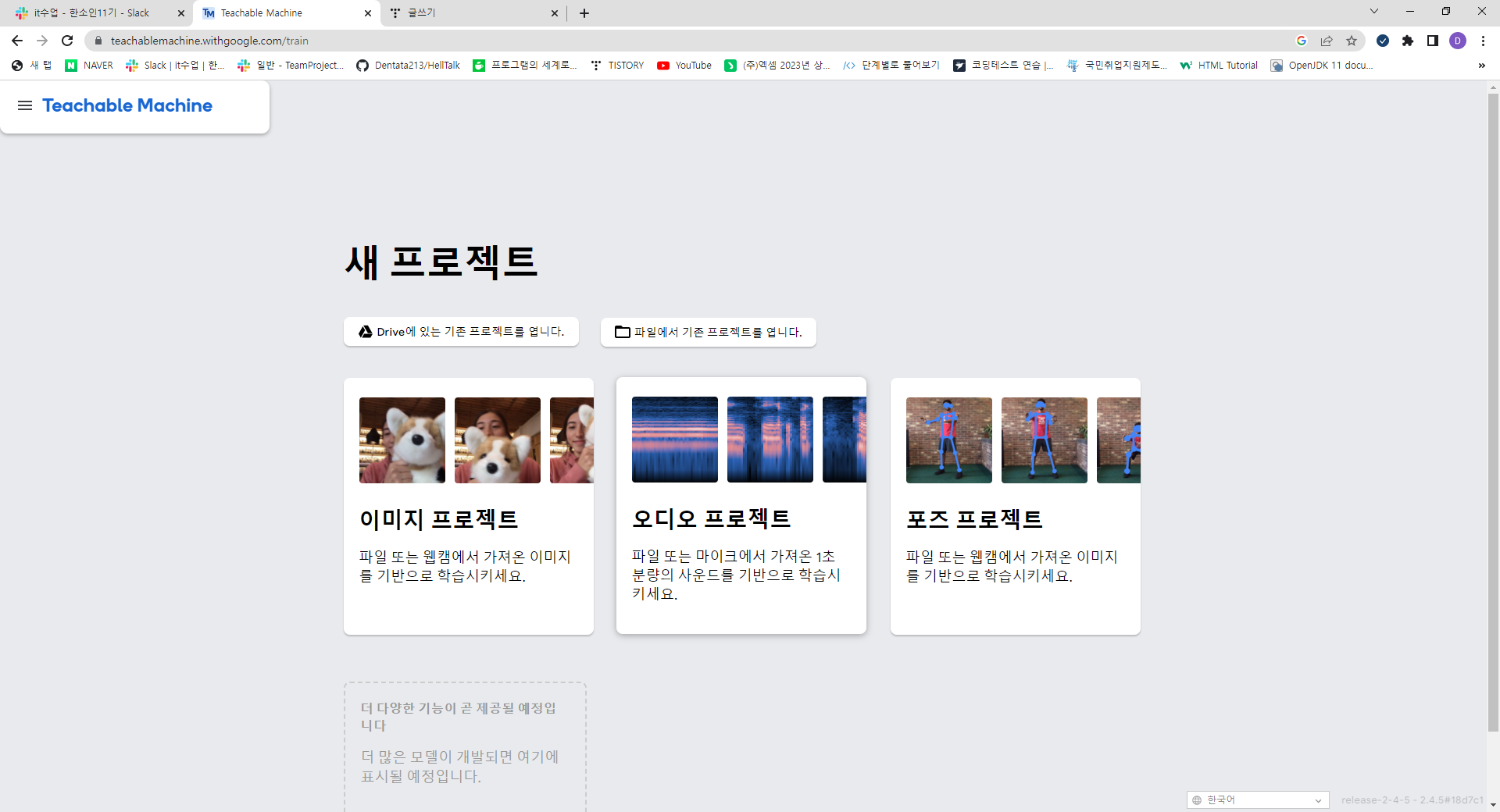The height and width of the screenshot is (812, 1500).
Task: Open a new browser tab
Action: (x=584, y=13)
